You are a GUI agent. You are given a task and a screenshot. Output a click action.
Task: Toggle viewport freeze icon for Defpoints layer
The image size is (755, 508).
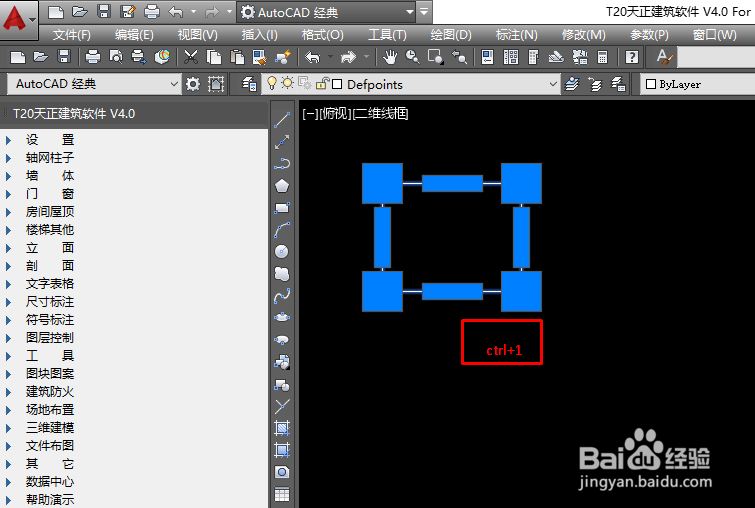pos(304,84)
